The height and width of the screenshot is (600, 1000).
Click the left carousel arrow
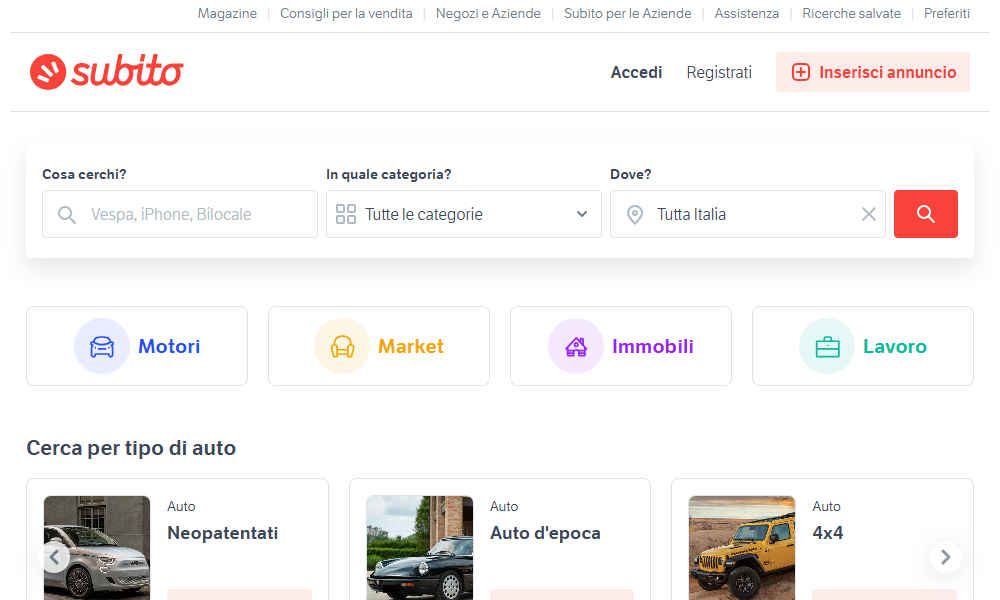[x=55, y=557]
